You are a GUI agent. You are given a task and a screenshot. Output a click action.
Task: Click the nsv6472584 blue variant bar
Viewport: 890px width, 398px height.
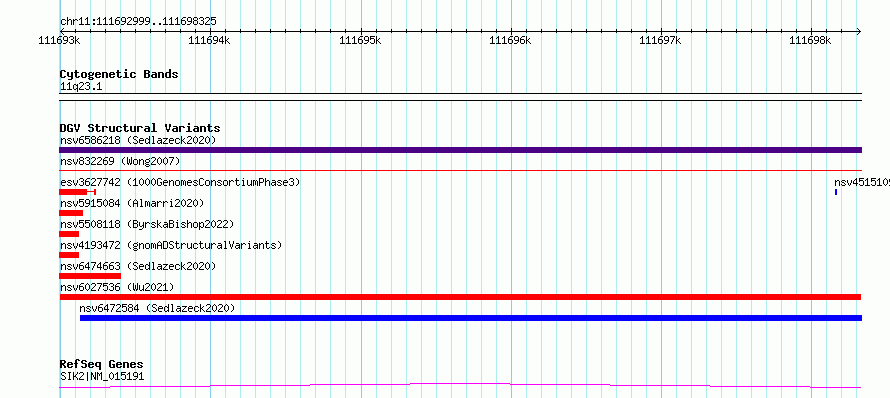click(471, 318)
